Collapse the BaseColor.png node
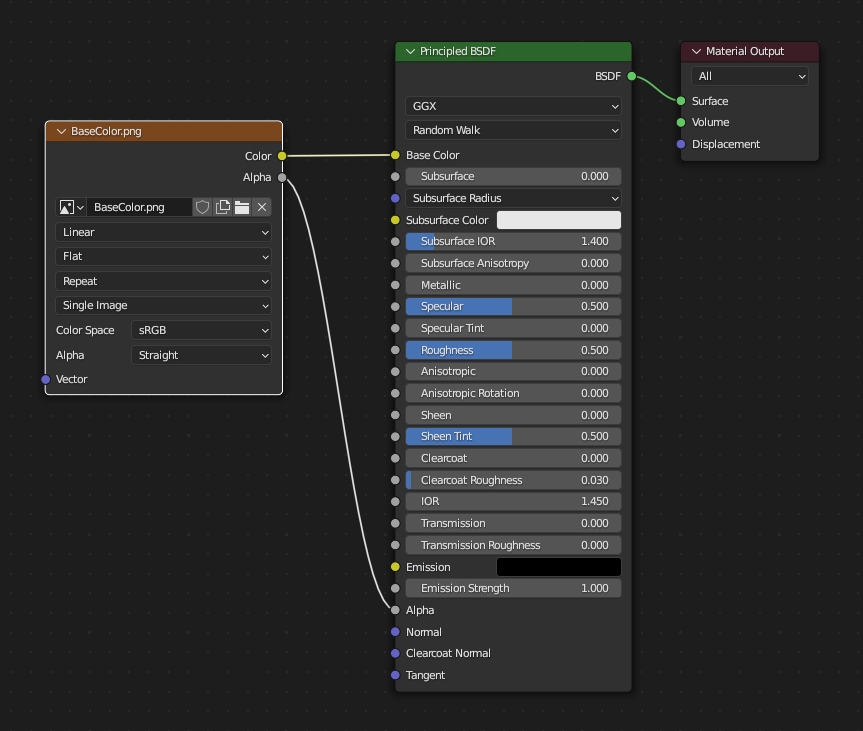The image size is (863, 731). point(61,132)
